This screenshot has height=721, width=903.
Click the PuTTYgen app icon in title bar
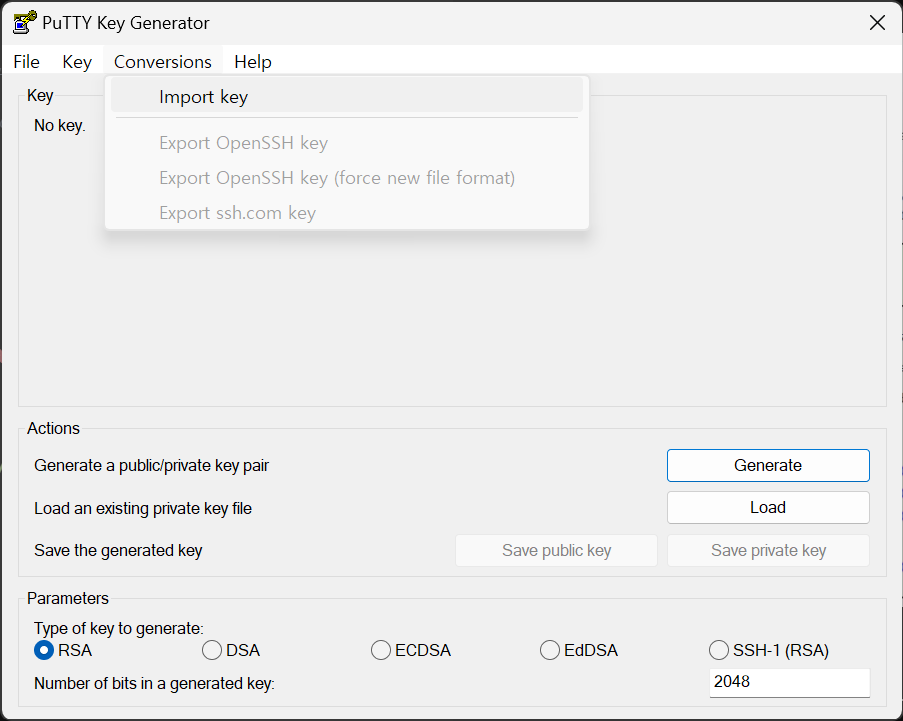coord(25,22)
